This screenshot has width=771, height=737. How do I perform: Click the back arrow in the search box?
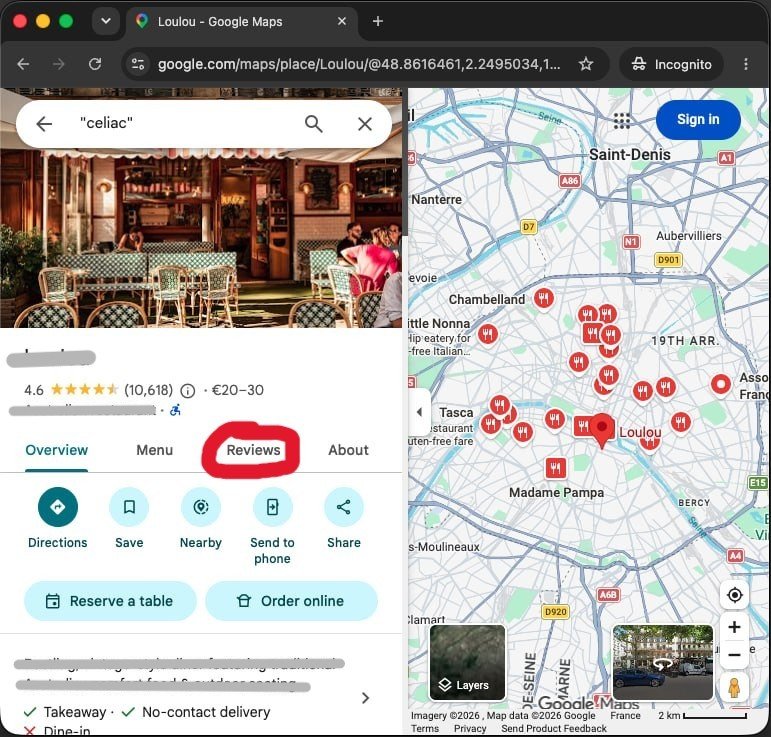pyautogui.click(x=44, y=124)
